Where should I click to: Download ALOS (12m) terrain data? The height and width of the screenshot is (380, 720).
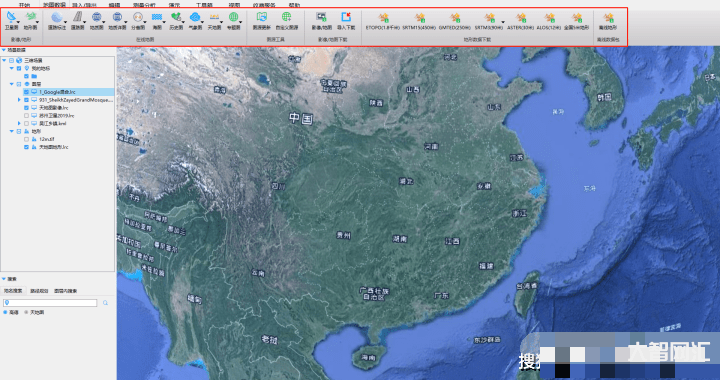tap(549, 21)
